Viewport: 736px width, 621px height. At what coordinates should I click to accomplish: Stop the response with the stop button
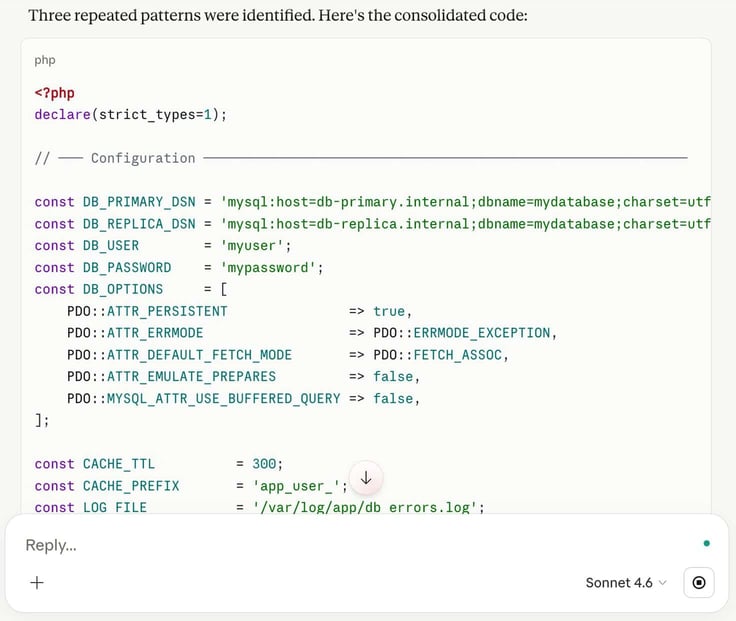(x=699, y=583)
